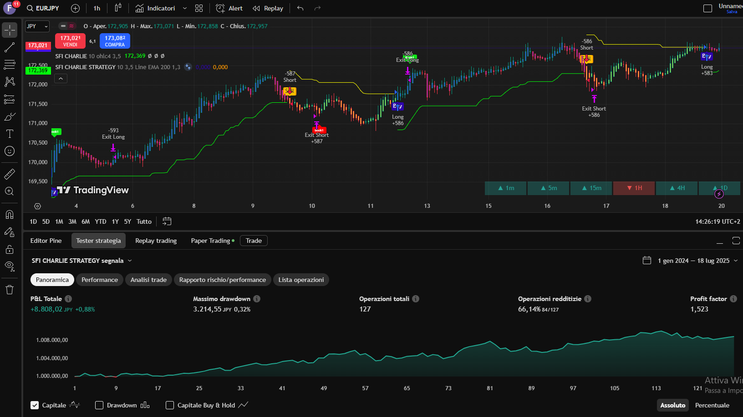Viewport: 743px width, 417px height.
Task: Click the add symbol plus icon
Action: pos(75,9)
